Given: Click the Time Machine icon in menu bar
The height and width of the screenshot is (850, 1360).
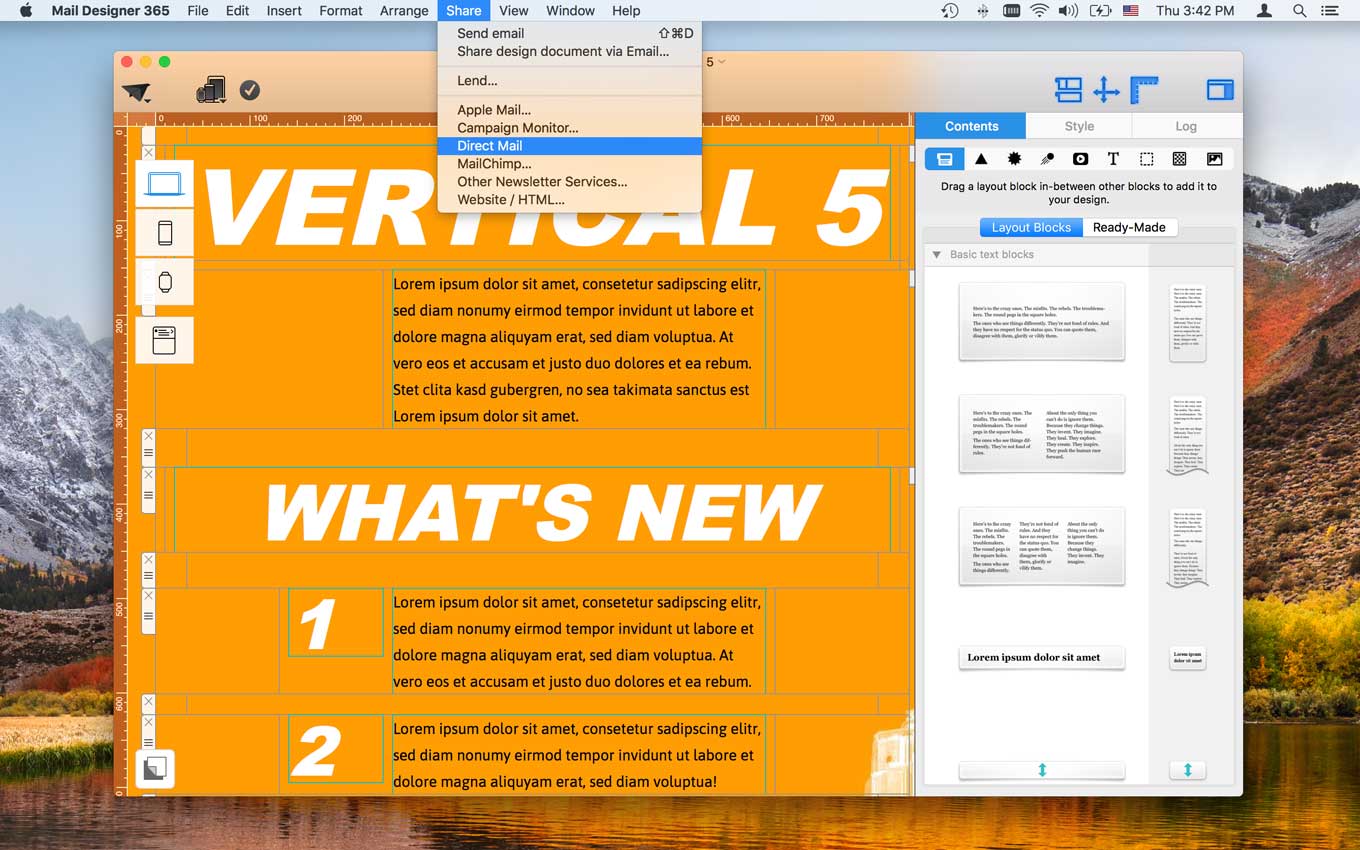Looking at the screenshot, I should [x=950, y=11].
